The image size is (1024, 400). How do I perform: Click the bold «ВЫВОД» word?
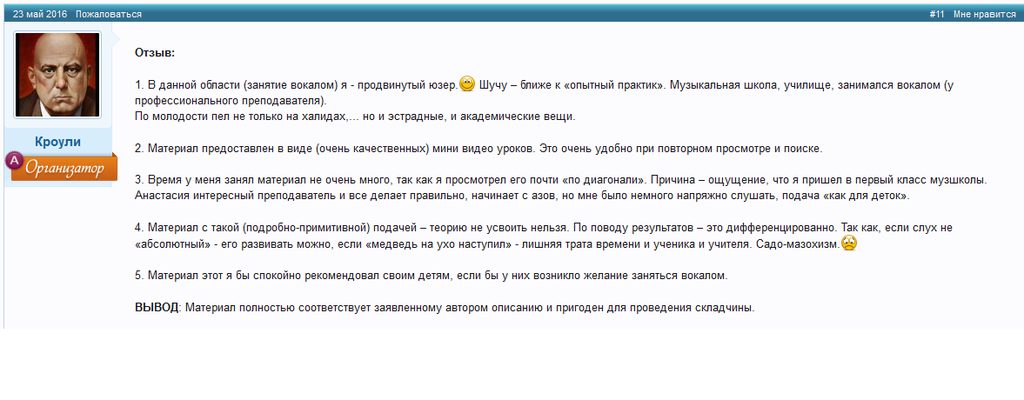point(156,307)
